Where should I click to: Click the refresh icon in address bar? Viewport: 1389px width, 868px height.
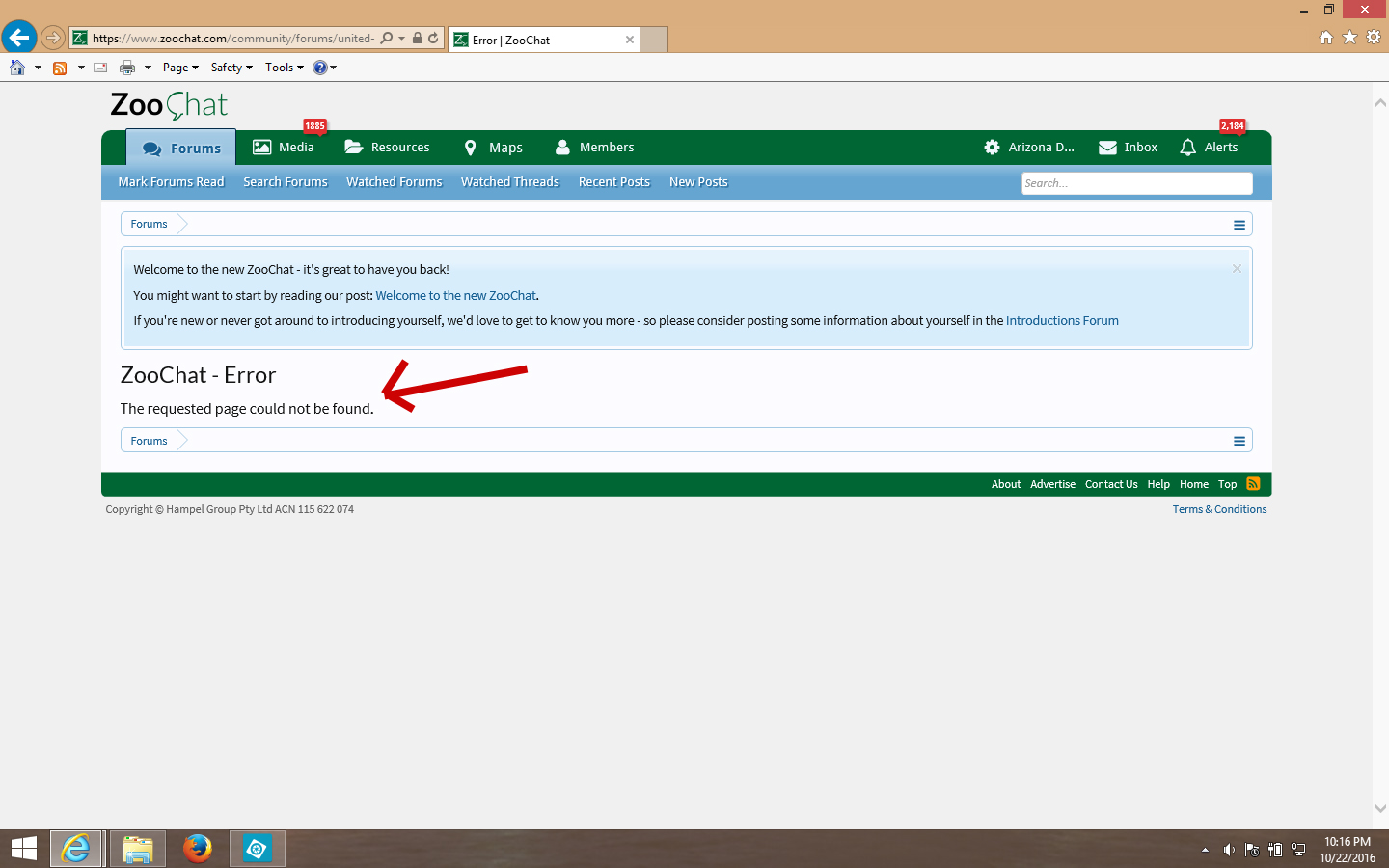click(434, 39)
